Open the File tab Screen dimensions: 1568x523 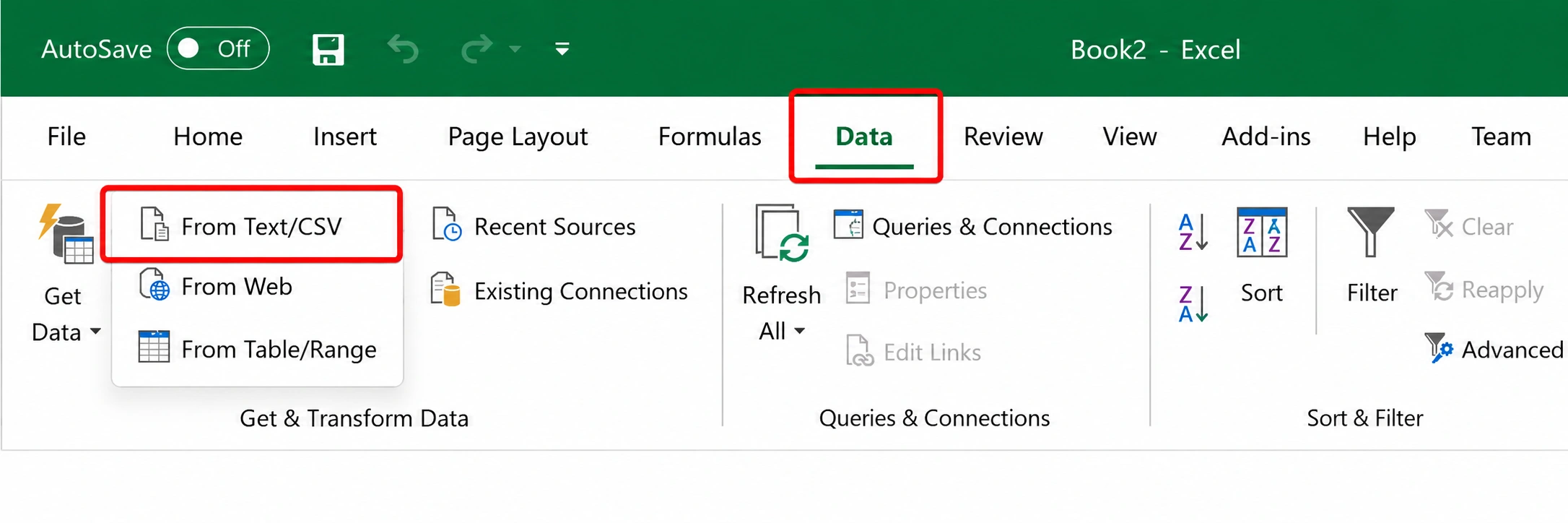point(66,137)
